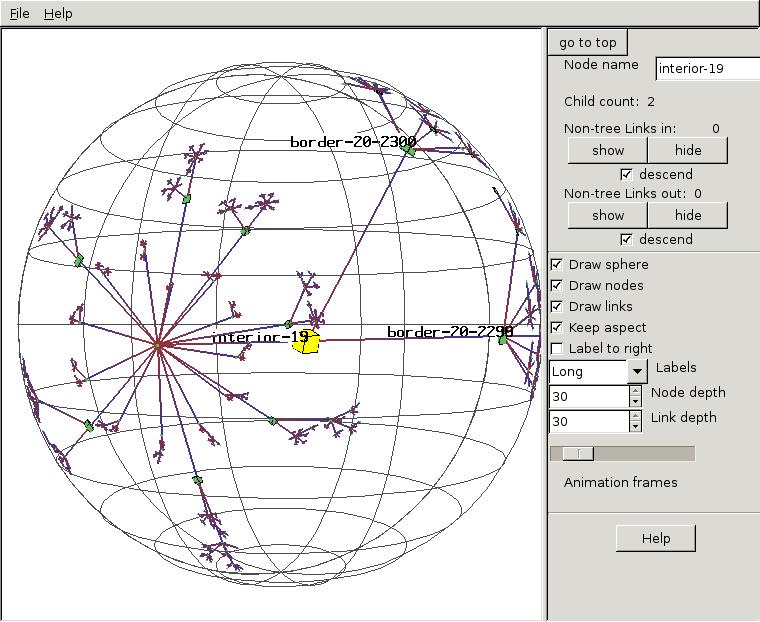Increase Node depth with up arrow

(635, 391)
